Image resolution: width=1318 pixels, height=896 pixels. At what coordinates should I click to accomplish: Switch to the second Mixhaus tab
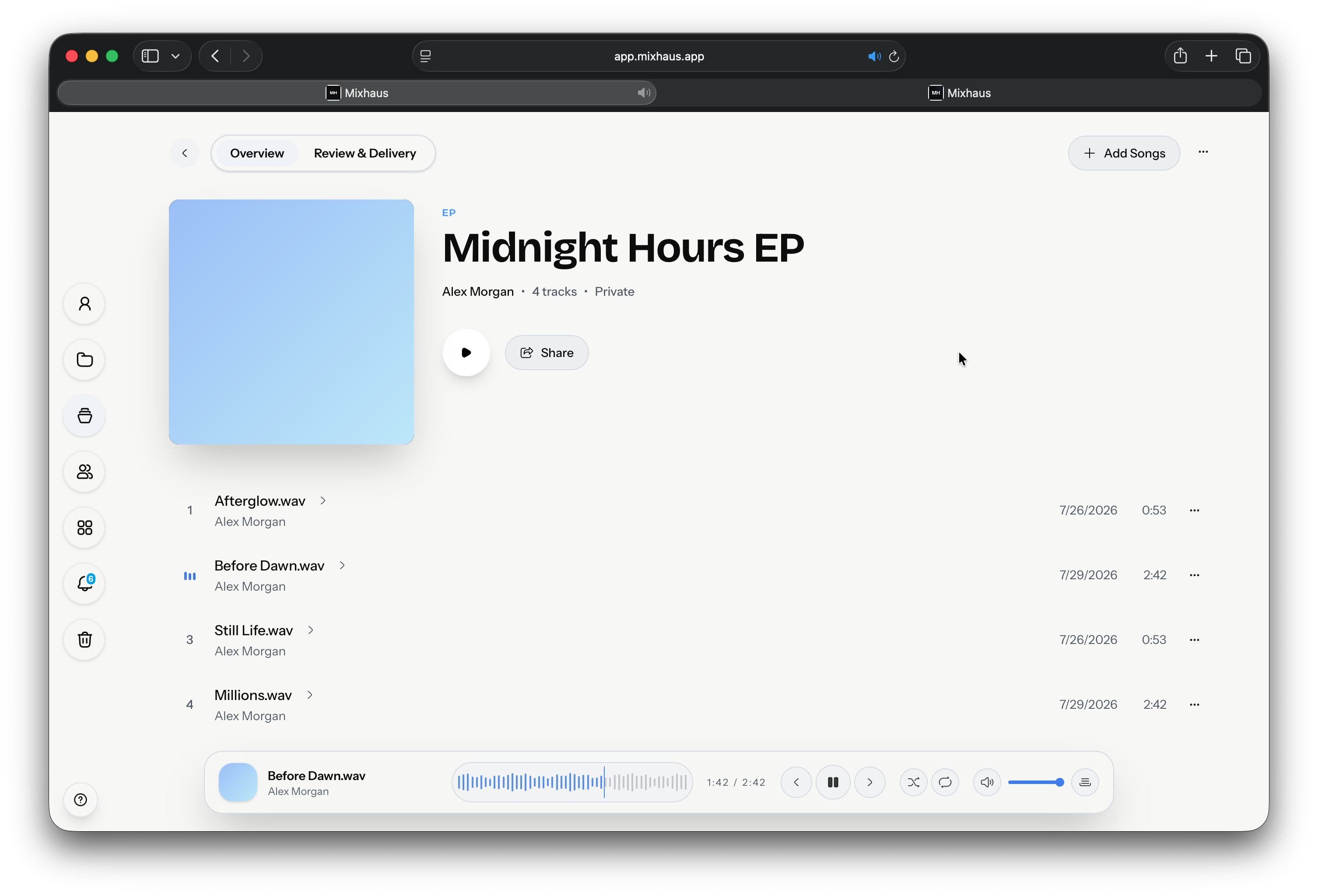tap(960, 93)
